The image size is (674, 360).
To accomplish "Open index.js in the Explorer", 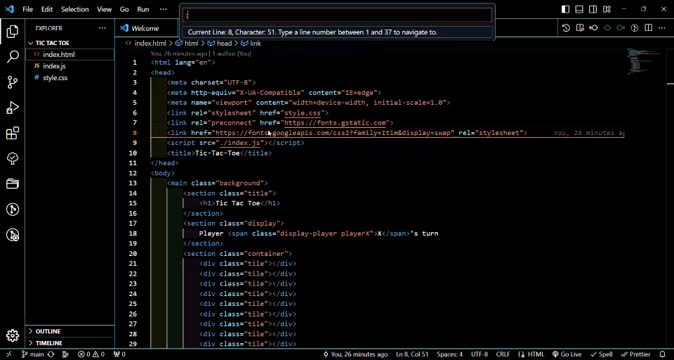I will tap(54, 66).
